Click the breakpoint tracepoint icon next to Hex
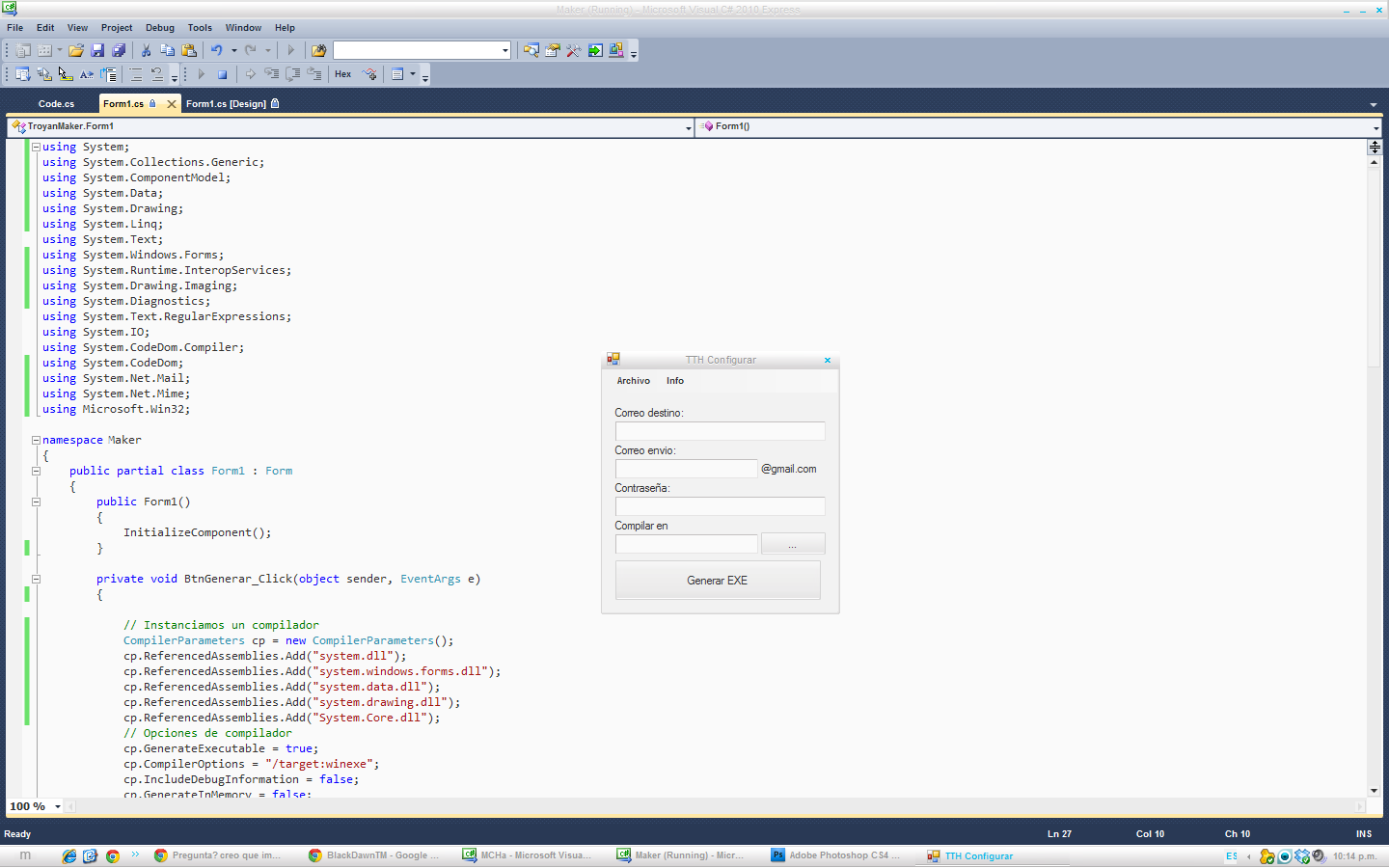 (x=369, y=74)
